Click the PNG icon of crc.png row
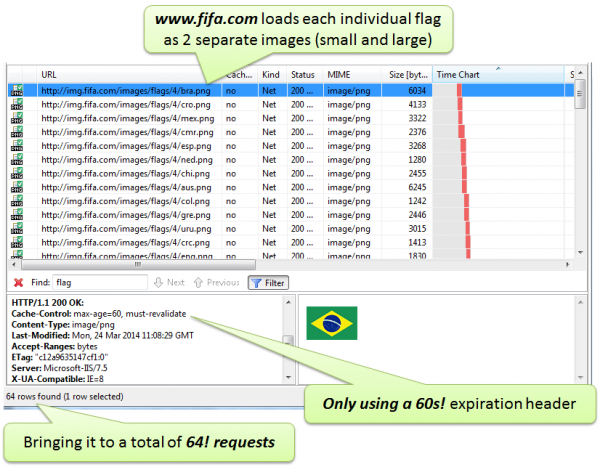This screenshot has width=600, height=467. tap(17, 242)
